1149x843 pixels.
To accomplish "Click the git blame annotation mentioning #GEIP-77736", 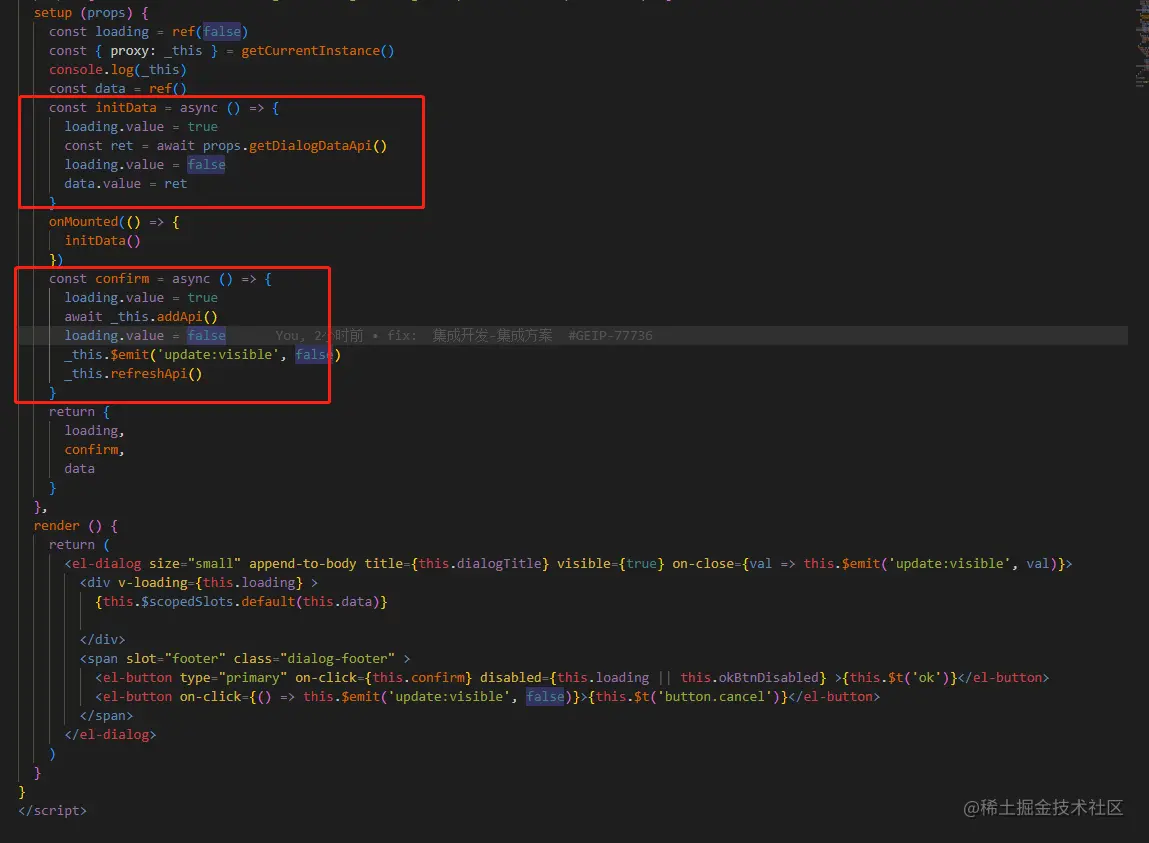I will 464,336.
